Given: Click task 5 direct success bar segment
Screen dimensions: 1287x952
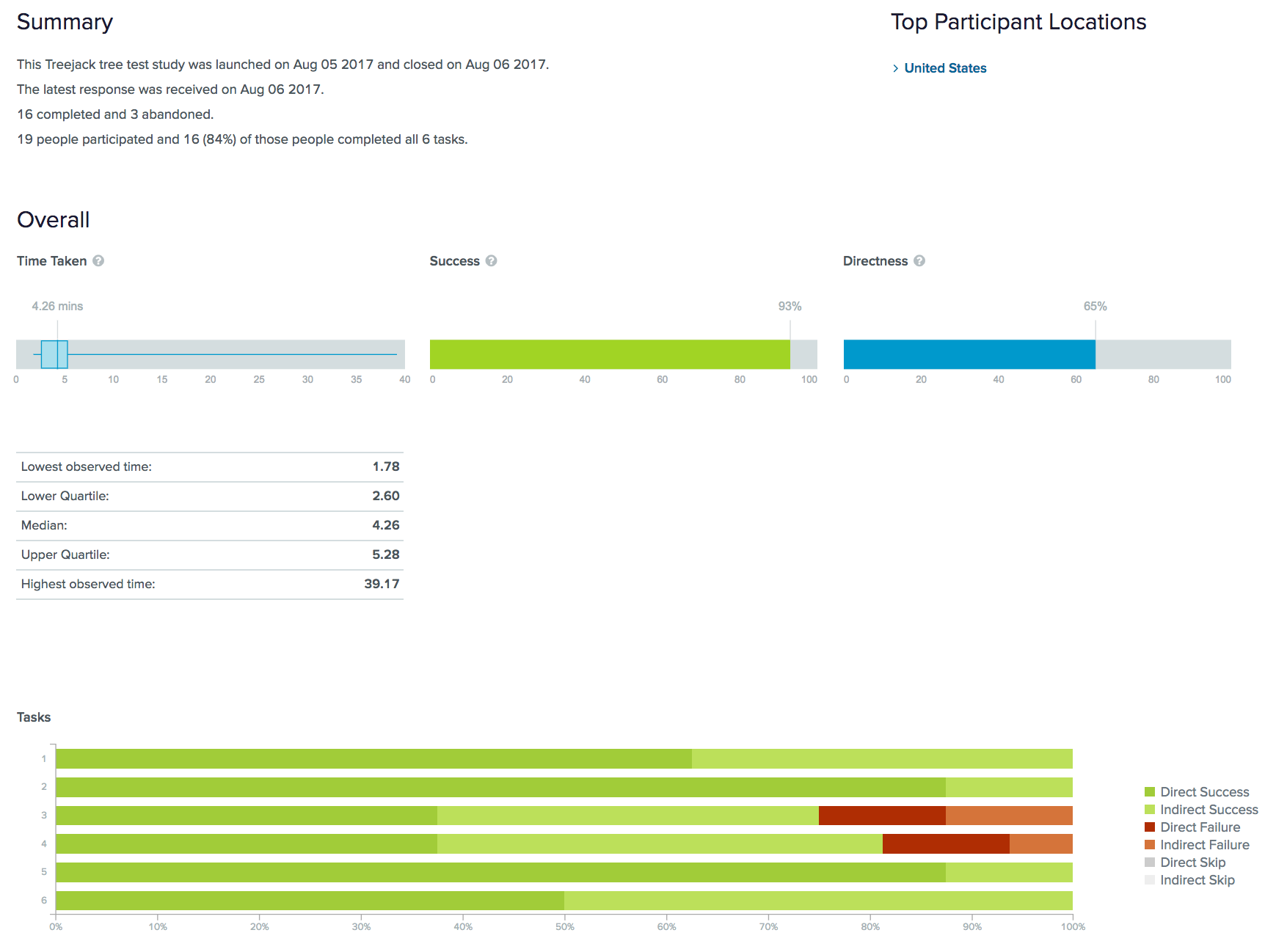Looking at the screenshot, I should (500, 872).
